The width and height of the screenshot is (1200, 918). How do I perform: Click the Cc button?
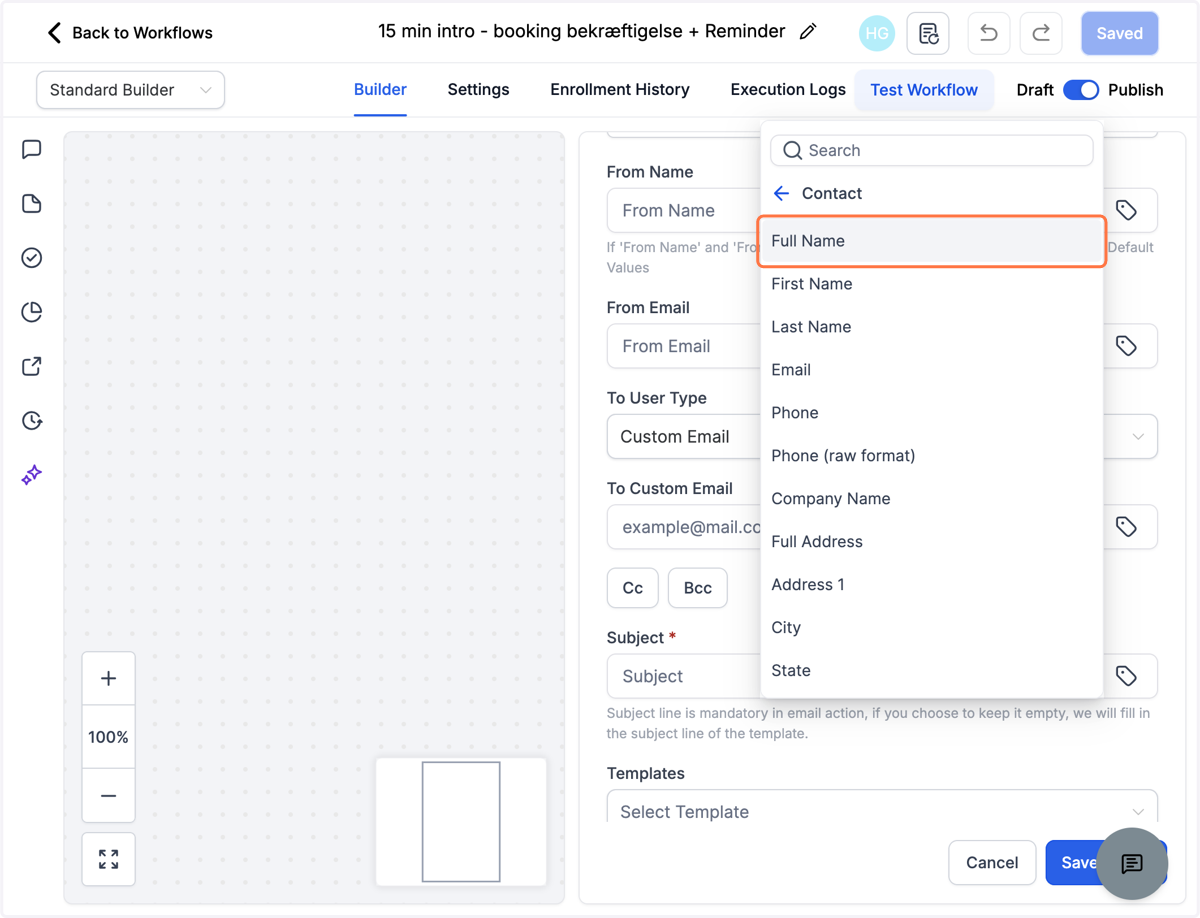coord(633,588)
